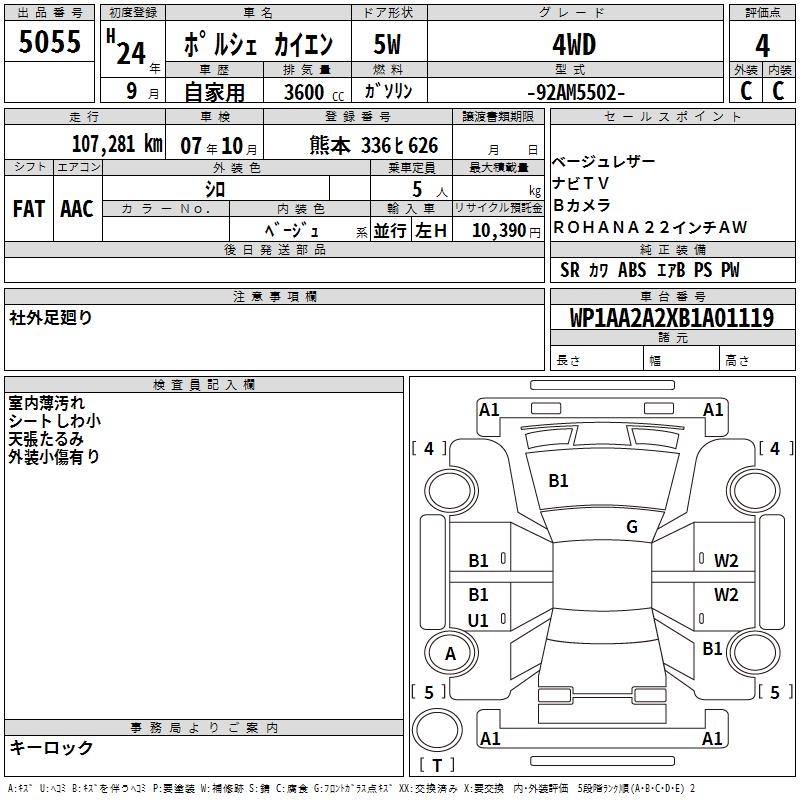
Task: Select PW in genuine equipment row
Action: click(730, 270)
